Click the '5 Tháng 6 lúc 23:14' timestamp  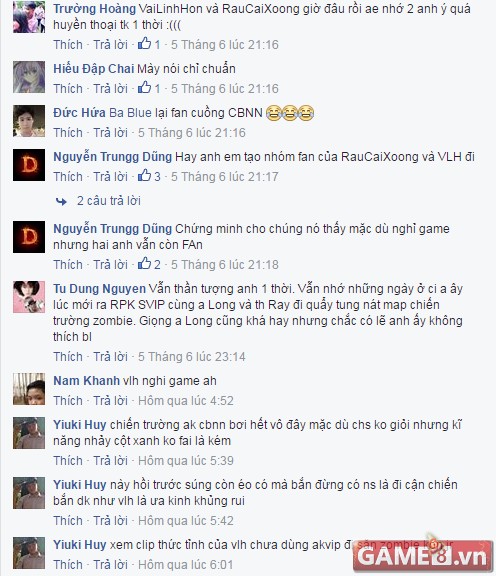pyautogui.click(x=191, y=356)
